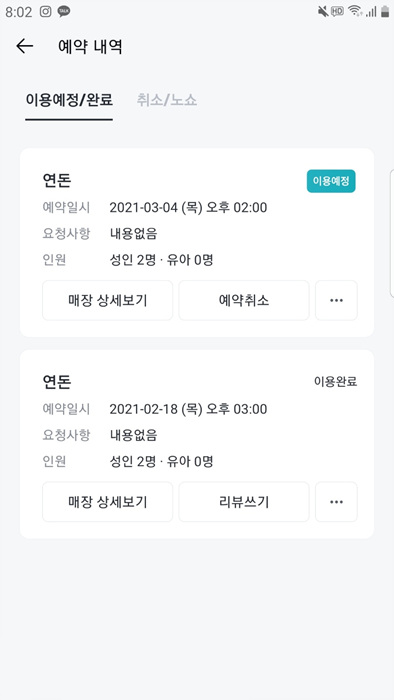Select the 이용예정/완료 tab
394x700 pixels.
[69, 100]
